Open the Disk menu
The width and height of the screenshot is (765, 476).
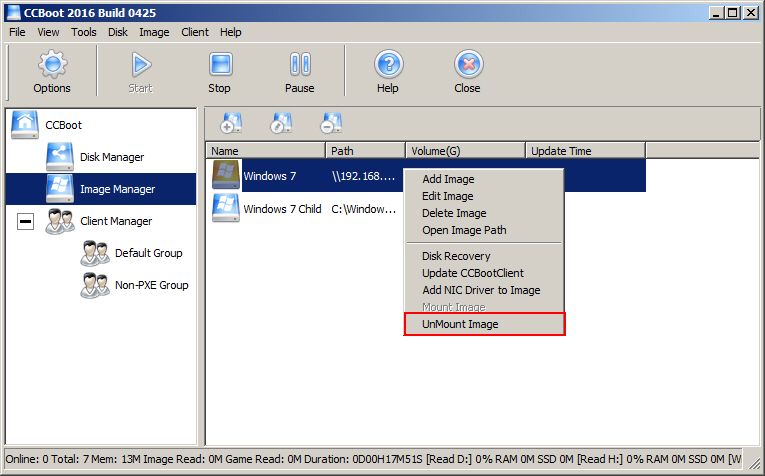click(118, 32)
